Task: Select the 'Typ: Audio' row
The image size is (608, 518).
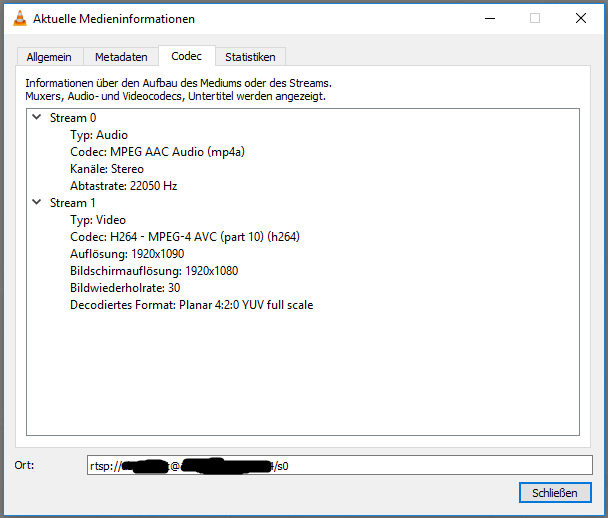Action: coord(98,135)
